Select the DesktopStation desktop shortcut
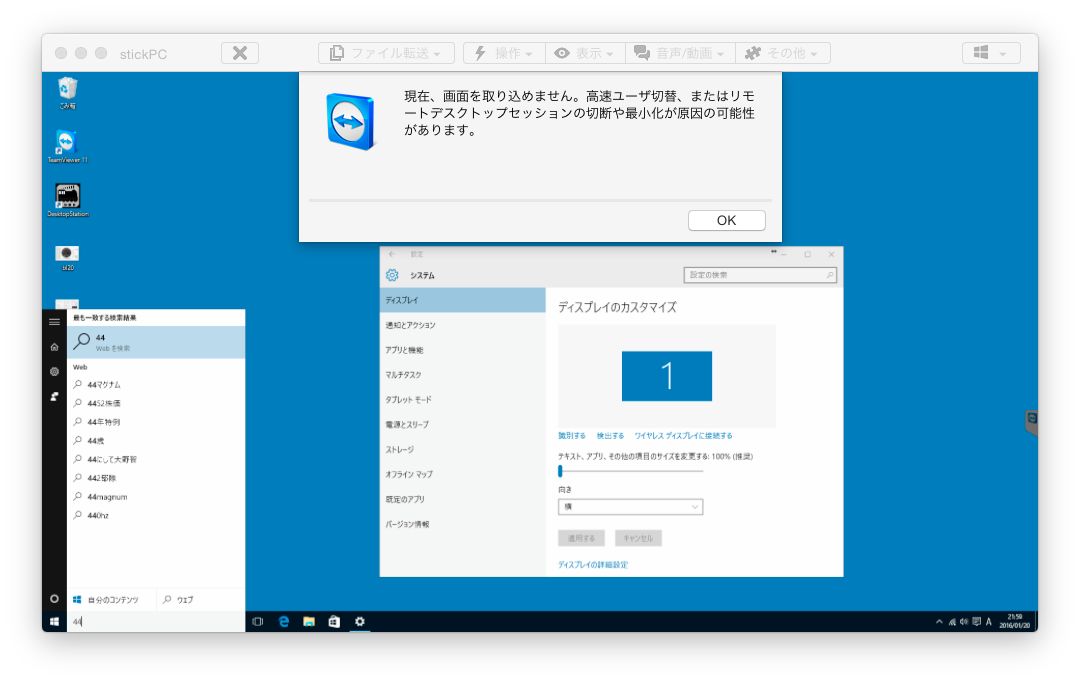This screenshot has height=682, width=1080. pyautogui.click(x=68, y=200)
